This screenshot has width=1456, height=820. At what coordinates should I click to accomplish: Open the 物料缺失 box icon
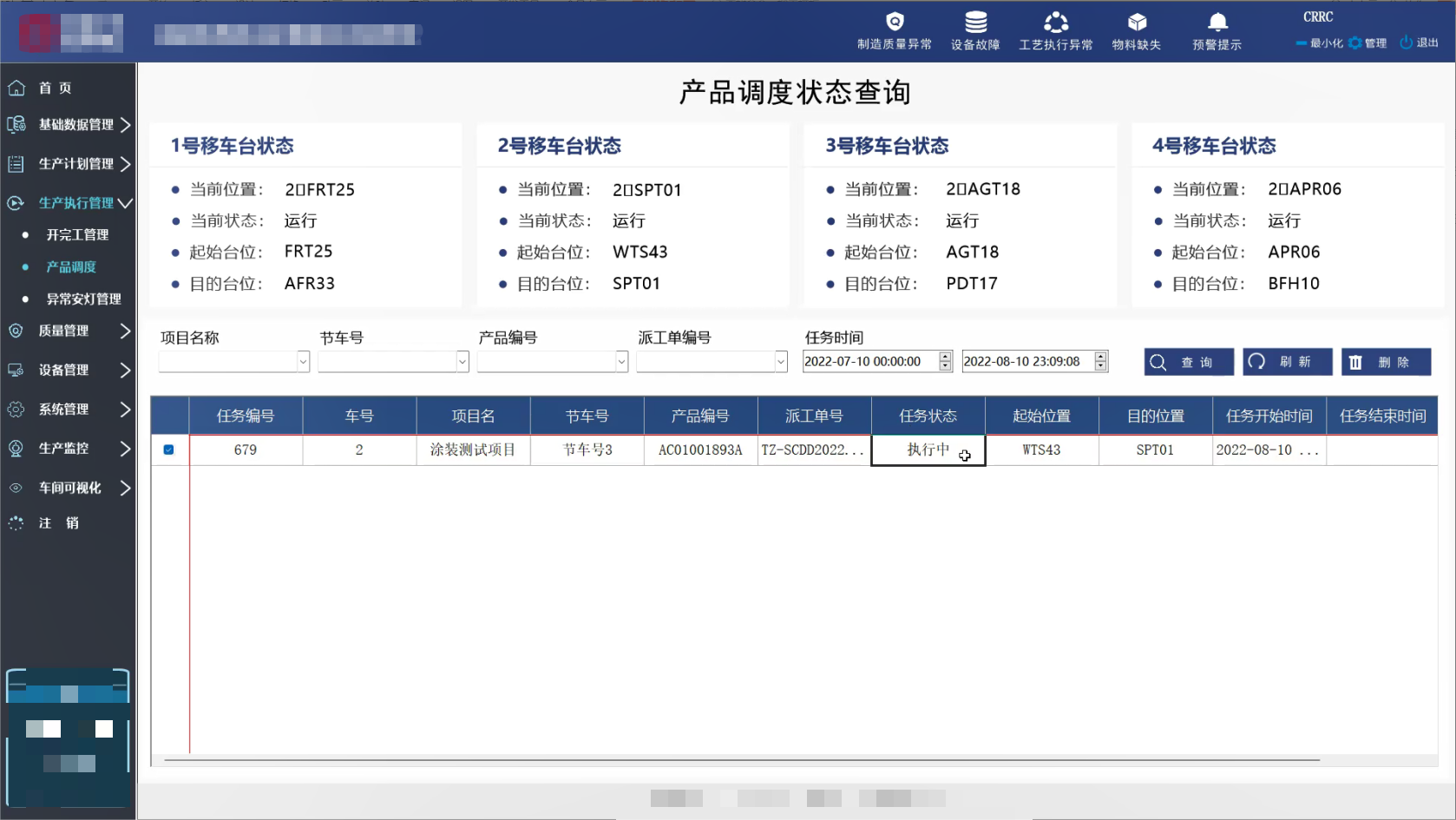[1137, 21]
